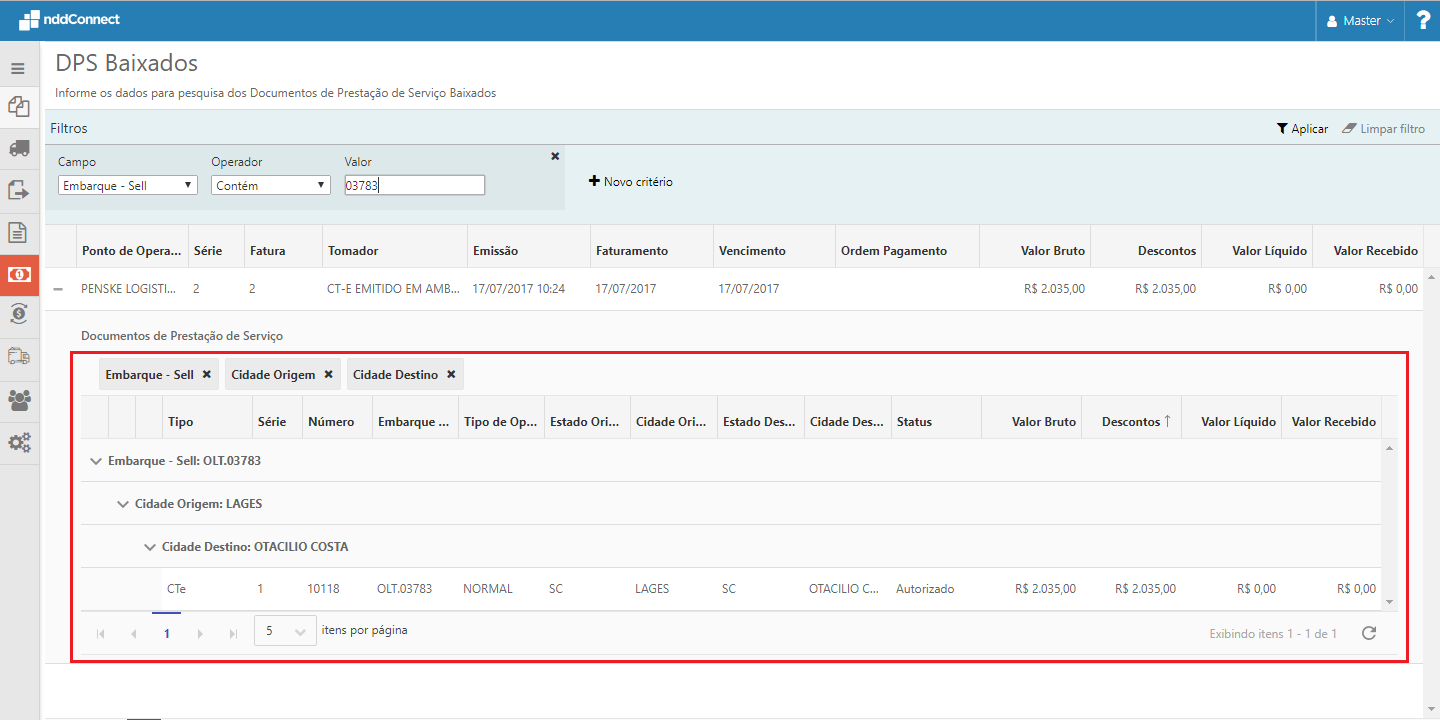The width and height of the screenshot is (1440, 720).
Task: Open the Campo dropdown showing Embarque - Sell
Action: [x=127, y=185]
